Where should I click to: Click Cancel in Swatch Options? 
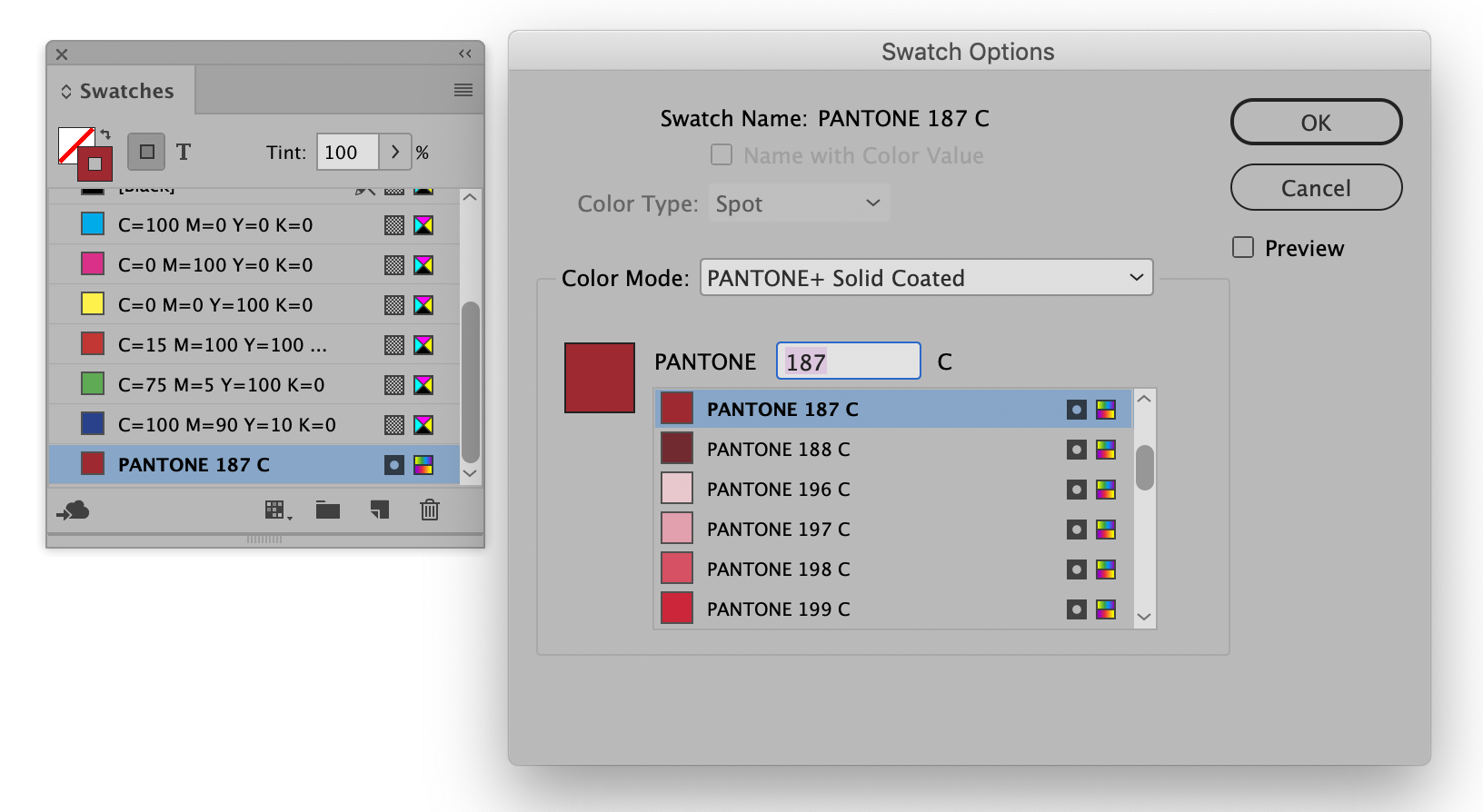[x=1316, y=187]
